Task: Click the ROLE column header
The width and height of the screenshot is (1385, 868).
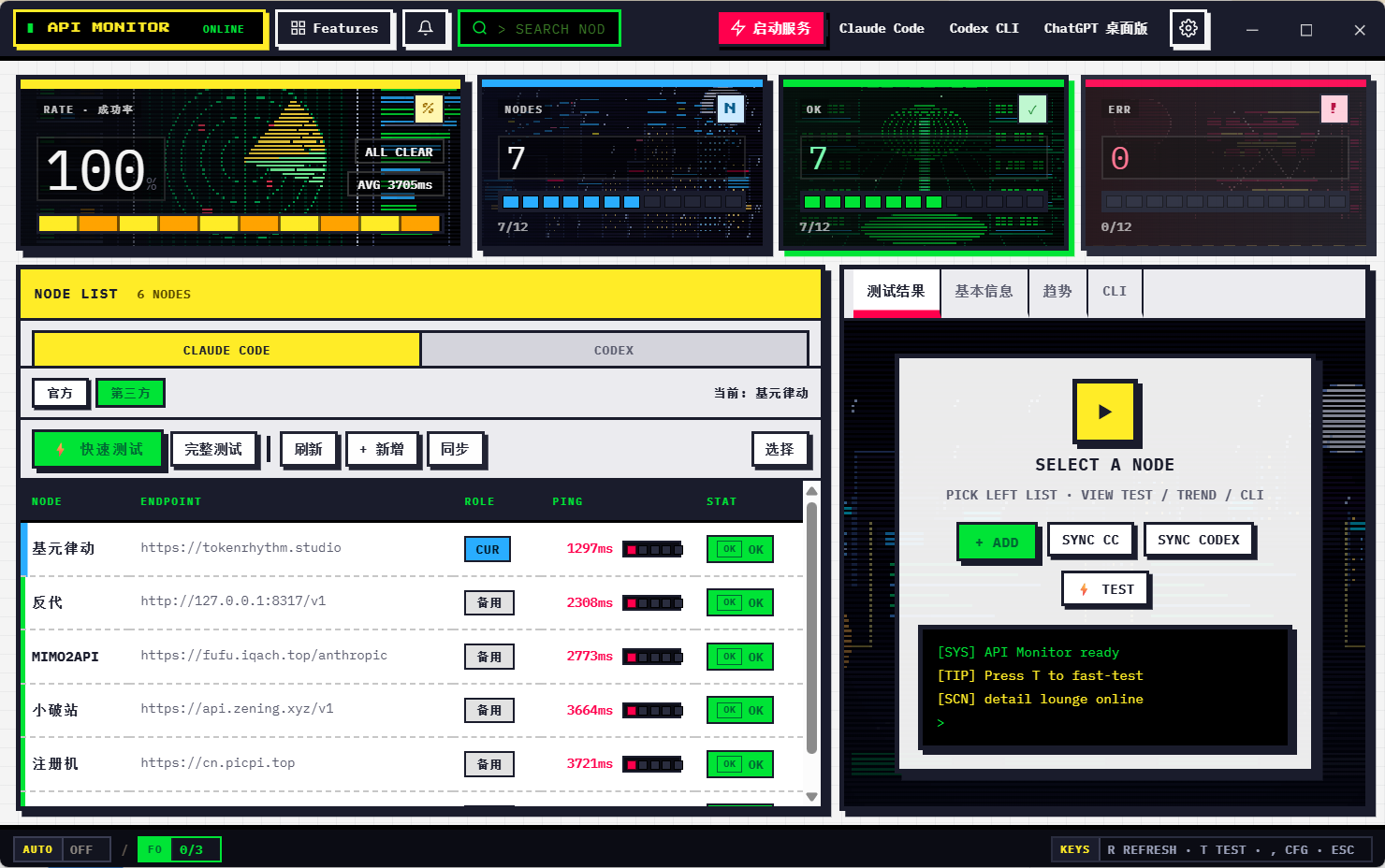Action: (x=479, y=501)
